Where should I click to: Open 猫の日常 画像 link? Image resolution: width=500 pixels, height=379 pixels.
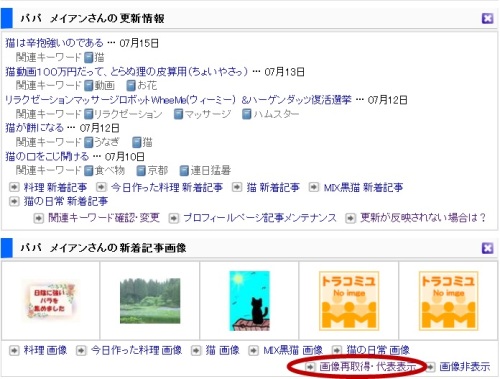pos(378,350)
